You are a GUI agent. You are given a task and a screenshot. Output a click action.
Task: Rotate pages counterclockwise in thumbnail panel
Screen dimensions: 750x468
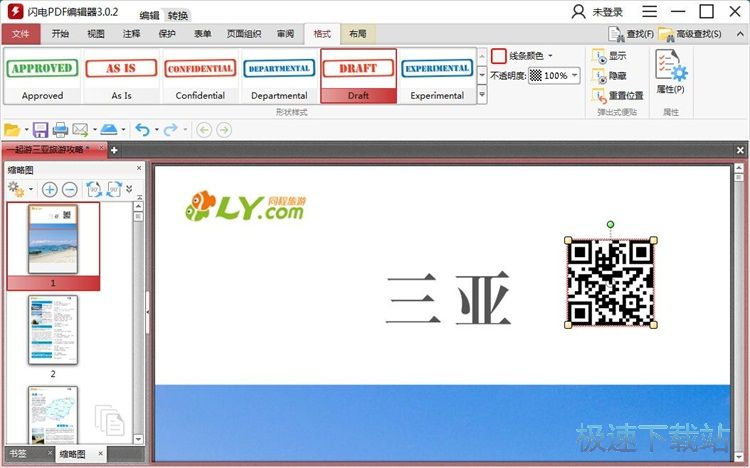point(94,189)
